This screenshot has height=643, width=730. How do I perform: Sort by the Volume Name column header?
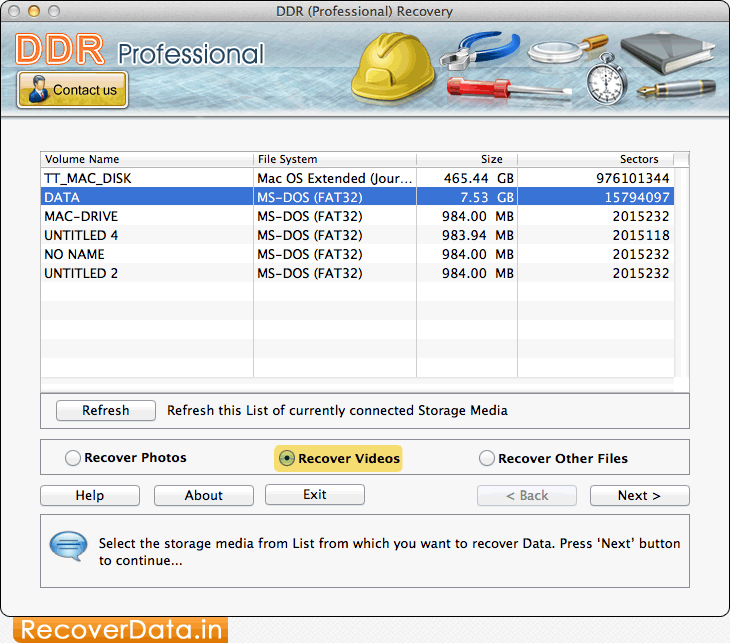pos(147,159)
